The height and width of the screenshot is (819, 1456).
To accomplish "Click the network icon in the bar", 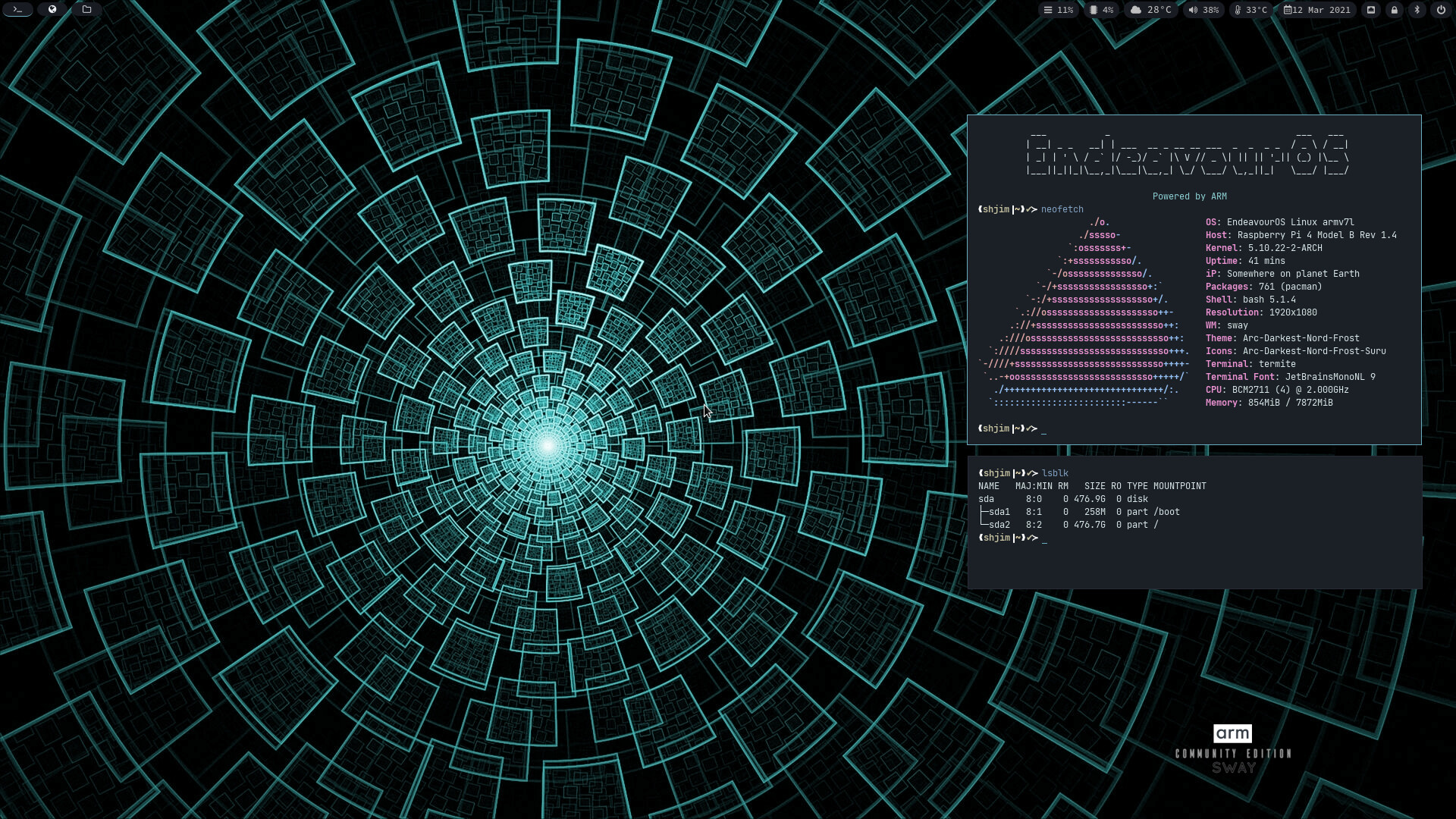I will coord(1371,10).
